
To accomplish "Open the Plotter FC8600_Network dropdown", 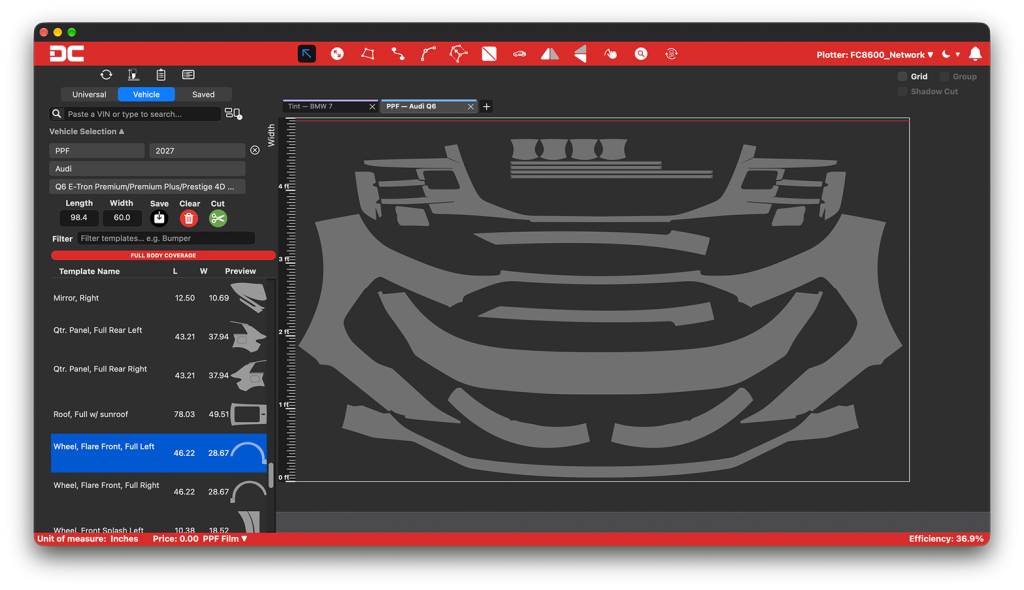I will click(874, 55).
